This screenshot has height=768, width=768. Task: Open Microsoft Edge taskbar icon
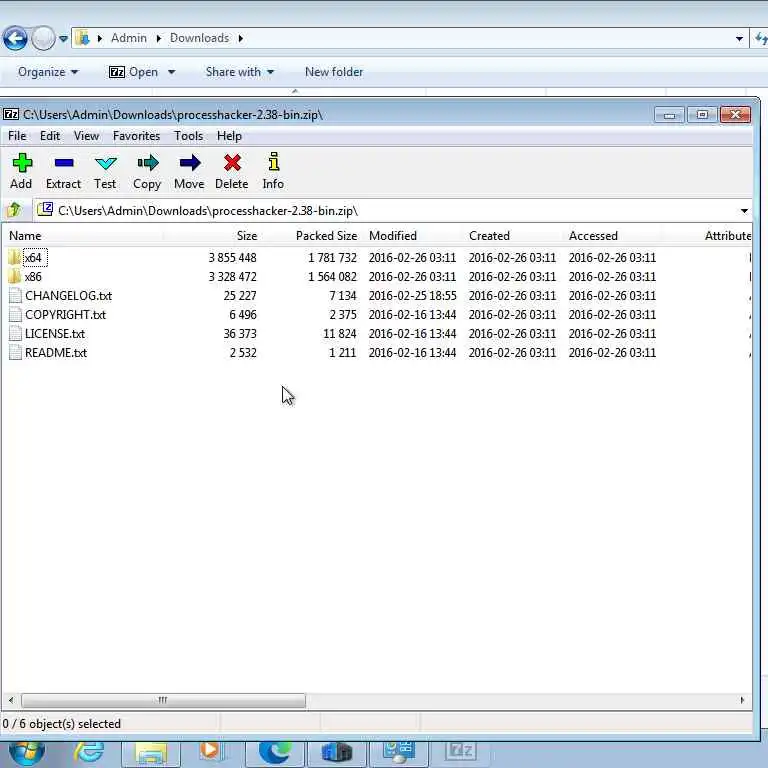click(x=275, y=753)
